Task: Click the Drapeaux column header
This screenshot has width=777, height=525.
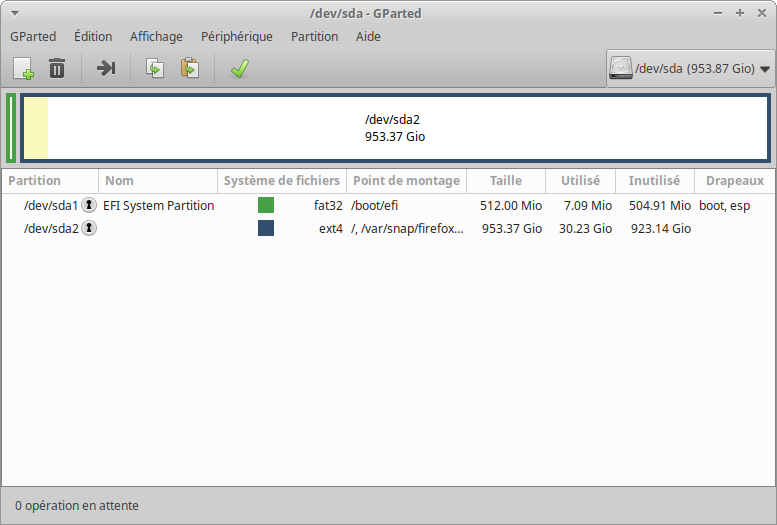Action: (735, 181)
